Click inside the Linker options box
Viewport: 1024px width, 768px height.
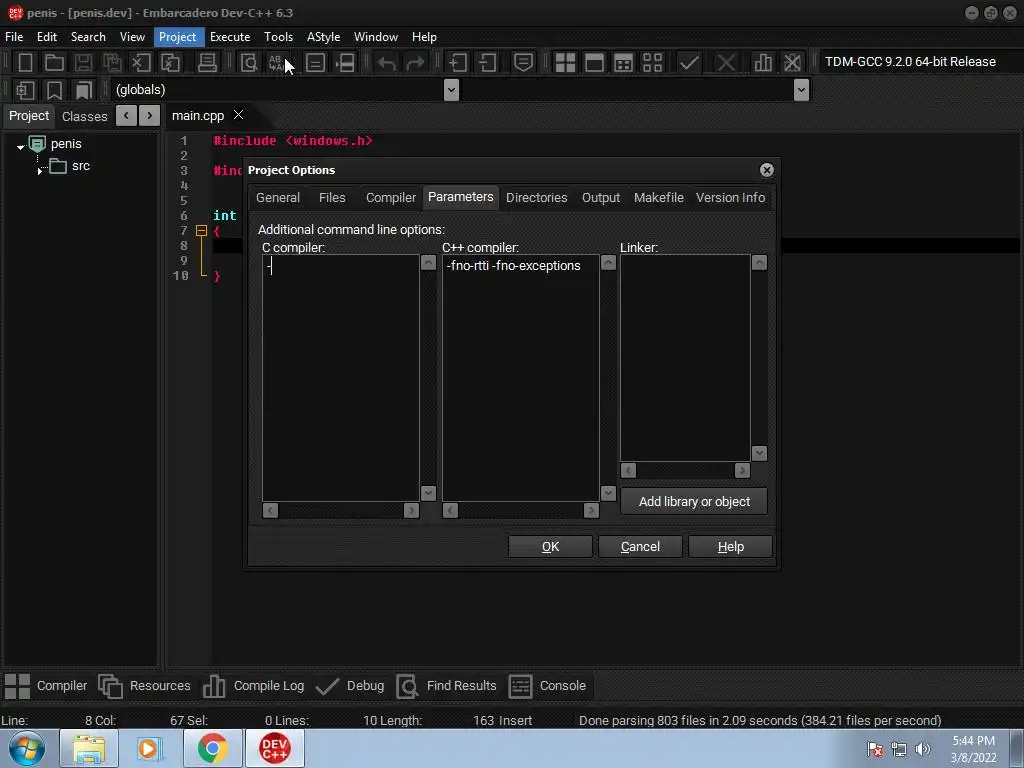click(x=685, y=358)
